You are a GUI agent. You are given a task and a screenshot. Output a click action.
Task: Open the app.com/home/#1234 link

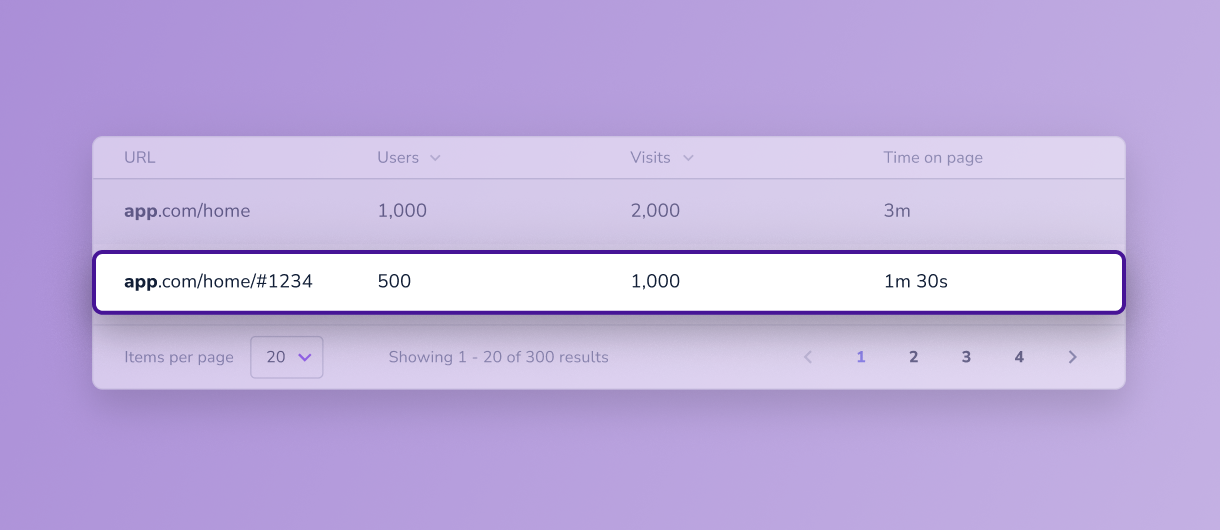point(218,282)
